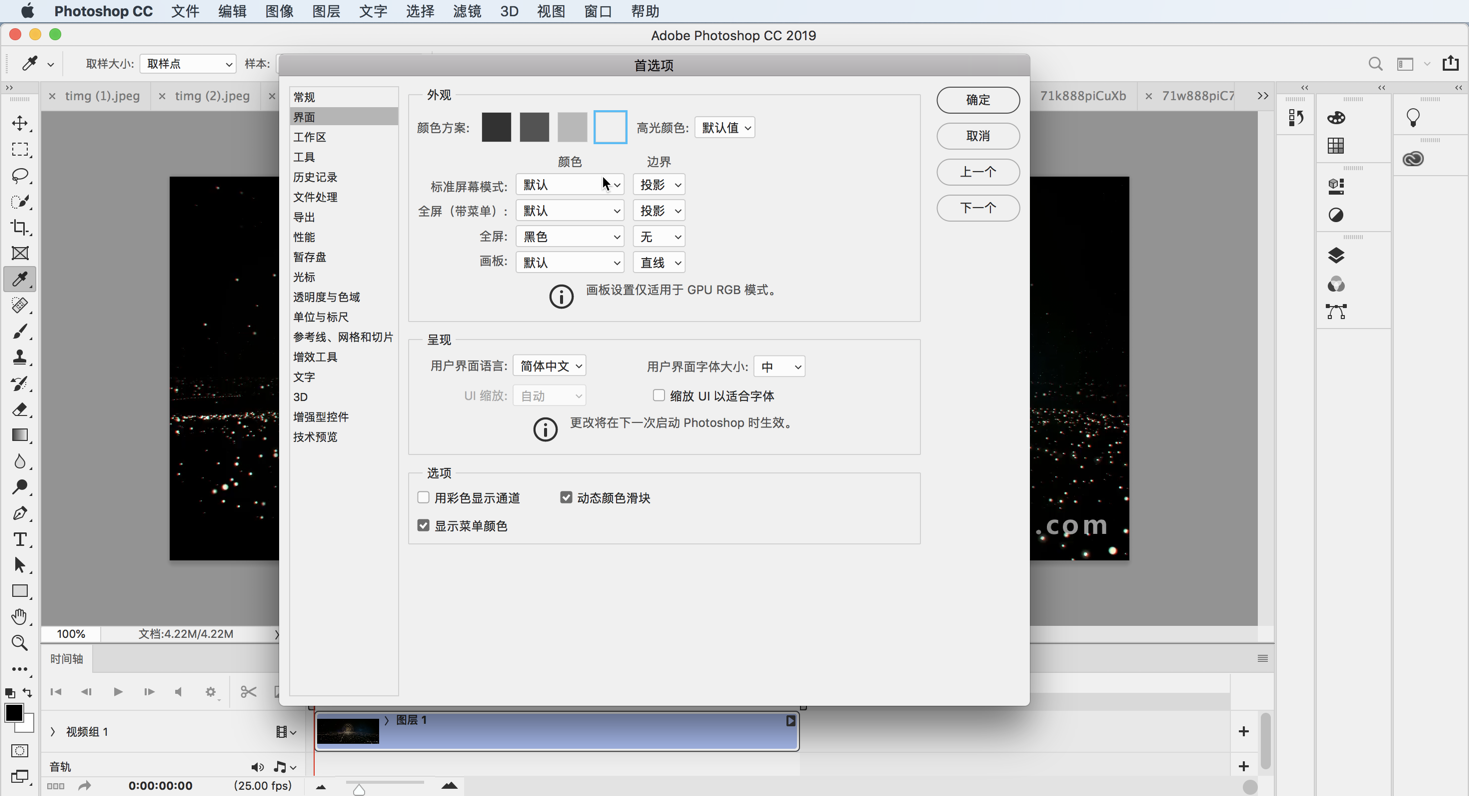Open the 滤镜 menu
Image resolution: width=1469 pixels, height=796 pixels.
(466, 11)
